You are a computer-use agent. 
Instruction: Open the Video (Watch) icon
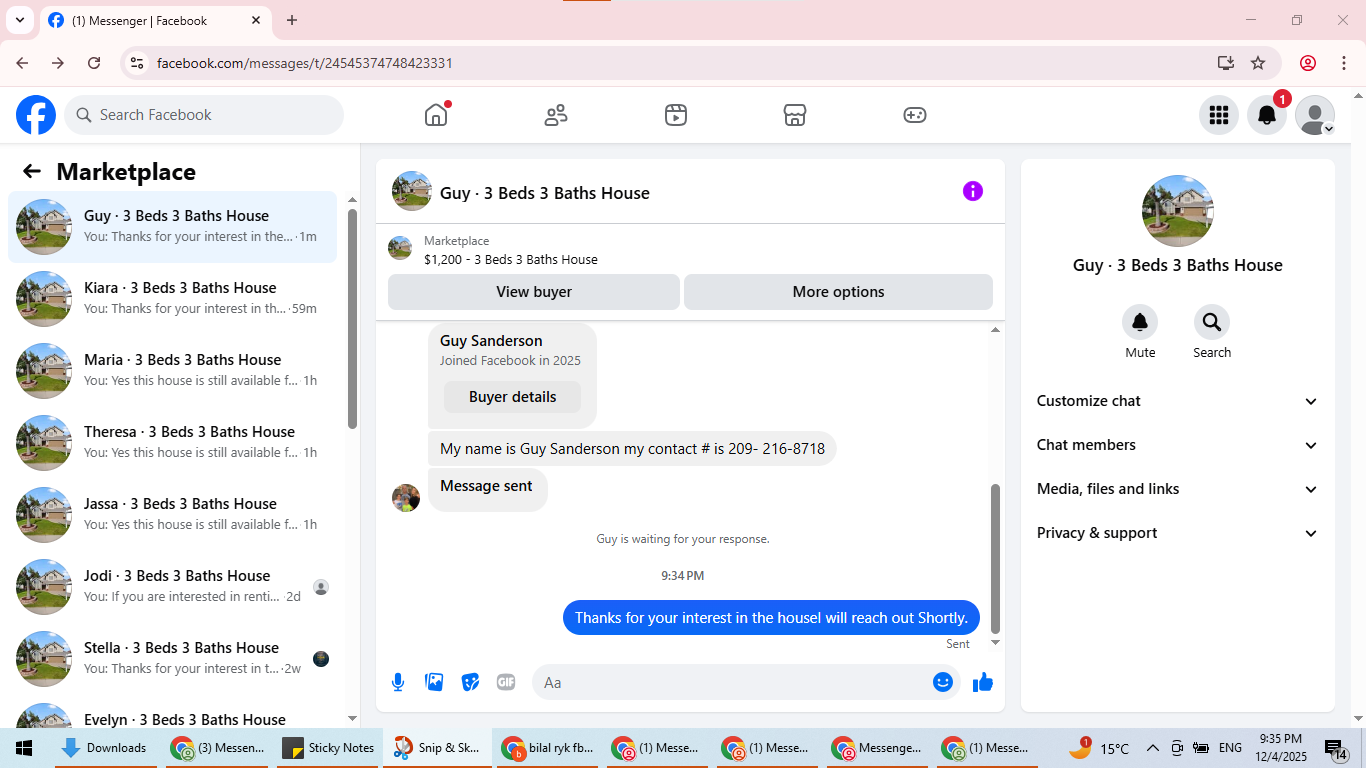coord(676,115)
